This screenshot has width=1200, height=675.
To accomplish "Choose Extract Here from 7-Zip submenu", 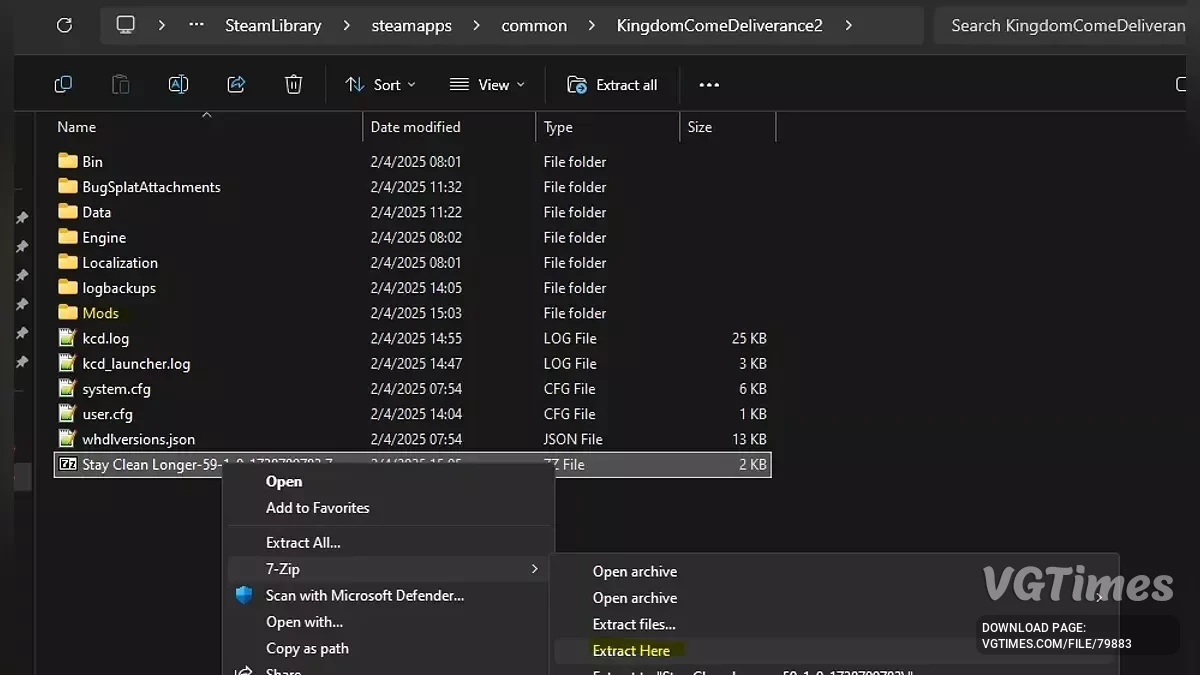I will (x=631, y=650).
